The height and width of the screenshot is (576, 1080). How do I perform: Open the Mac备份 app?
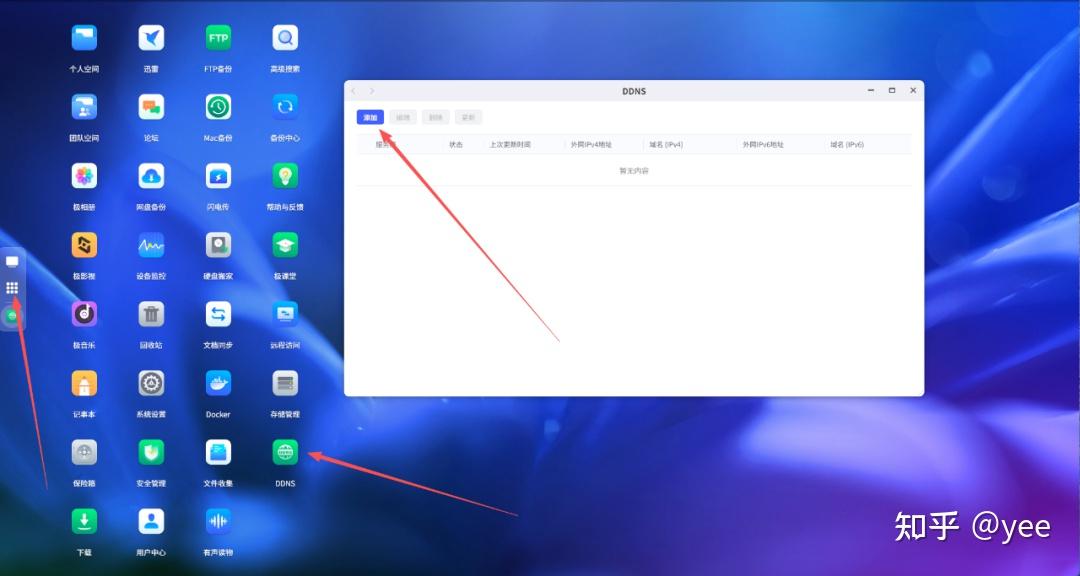coord(218,108)
